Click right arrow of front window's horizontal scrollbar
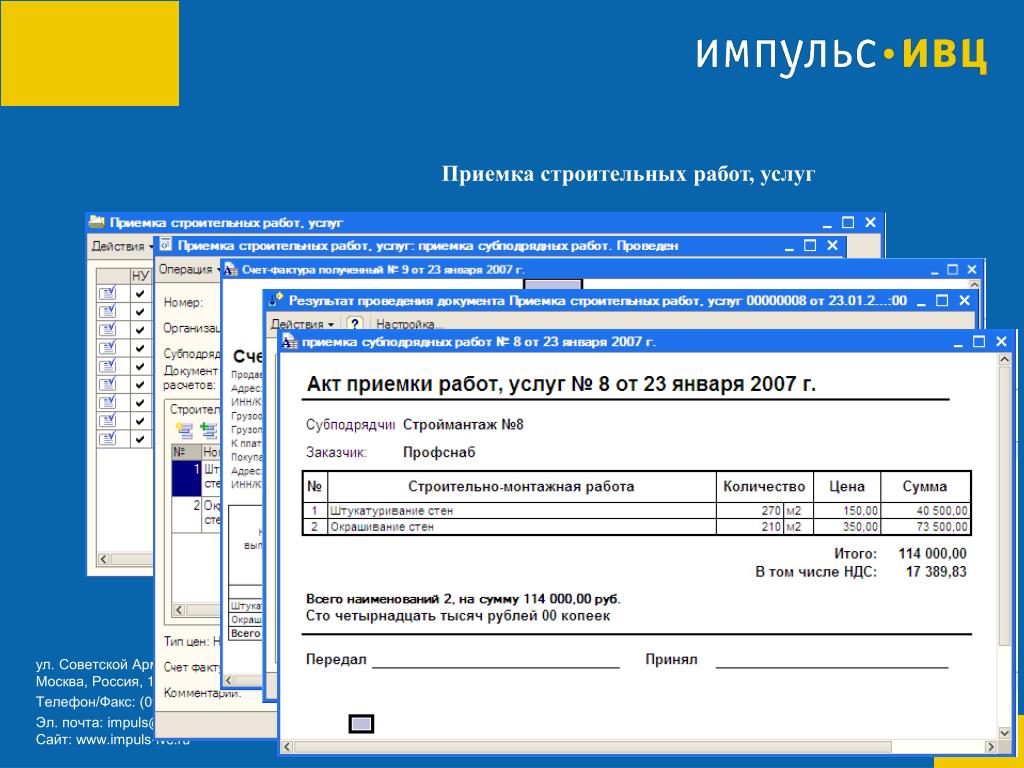 (x=991, y=746)
